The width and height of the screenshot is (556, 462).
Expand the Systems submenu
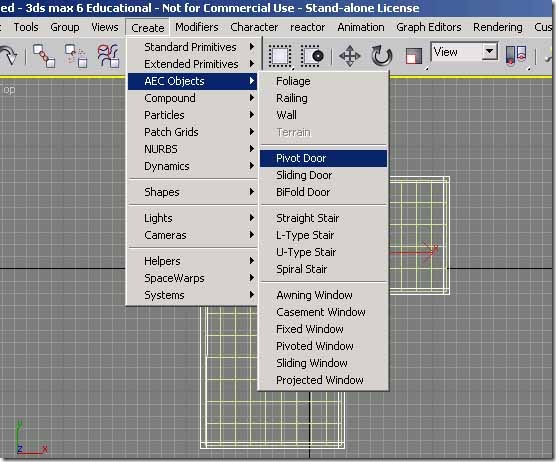click(x=192, y=295)
